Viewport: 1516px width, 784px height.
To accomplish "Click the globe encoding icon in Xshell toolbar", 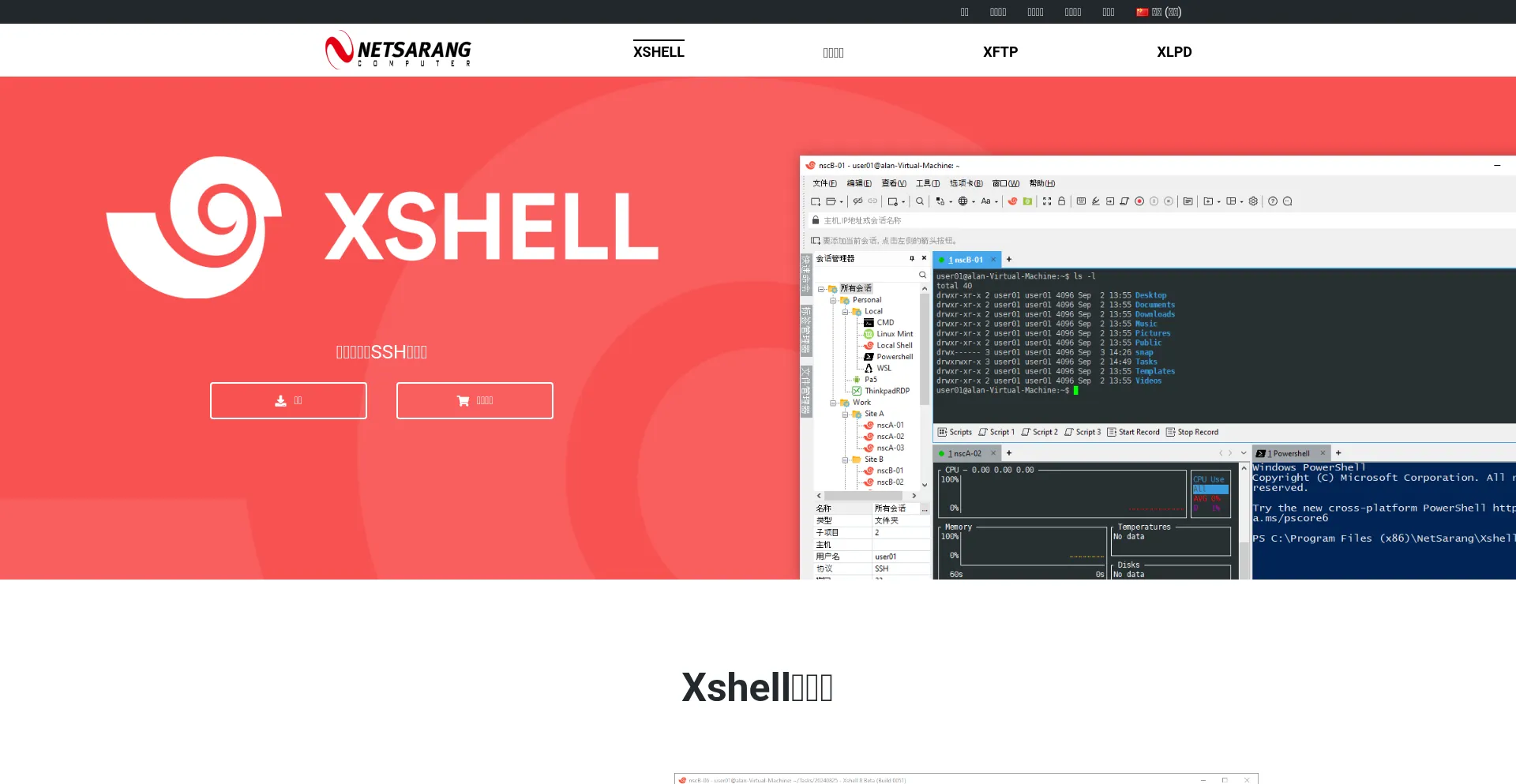I will click(963, 201).
